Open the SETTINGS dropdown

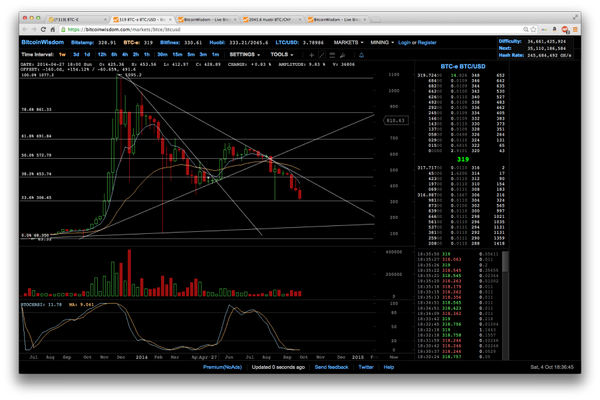pyautogui.click(x=245, y=55)
